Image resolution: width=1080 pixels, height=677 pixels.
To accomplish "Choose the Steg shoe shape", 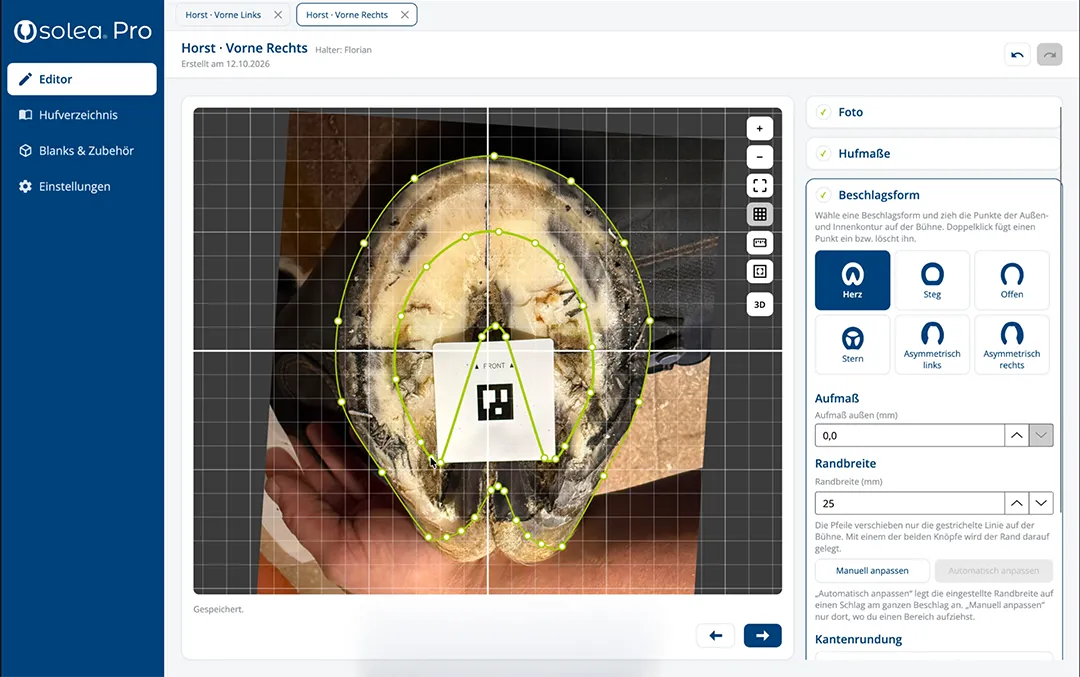I will [932, 280].
